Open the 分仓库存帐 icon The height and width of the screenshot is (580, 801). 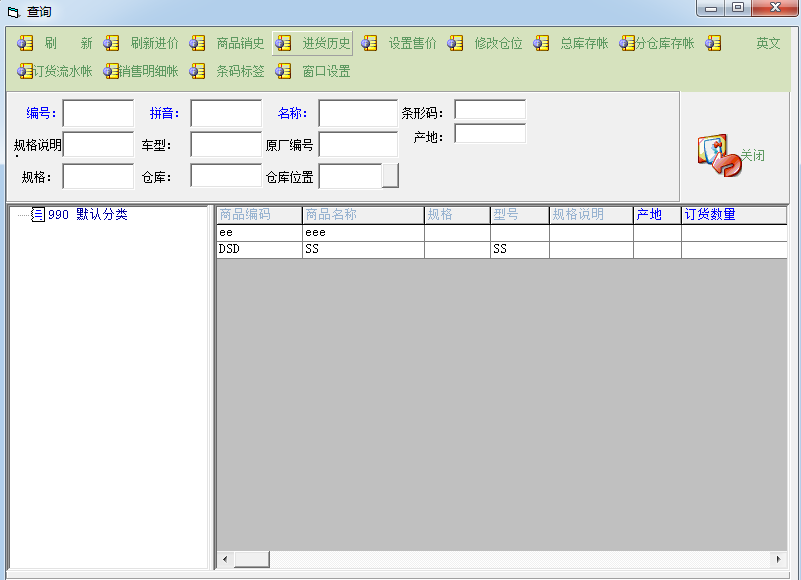pos(627,43)
